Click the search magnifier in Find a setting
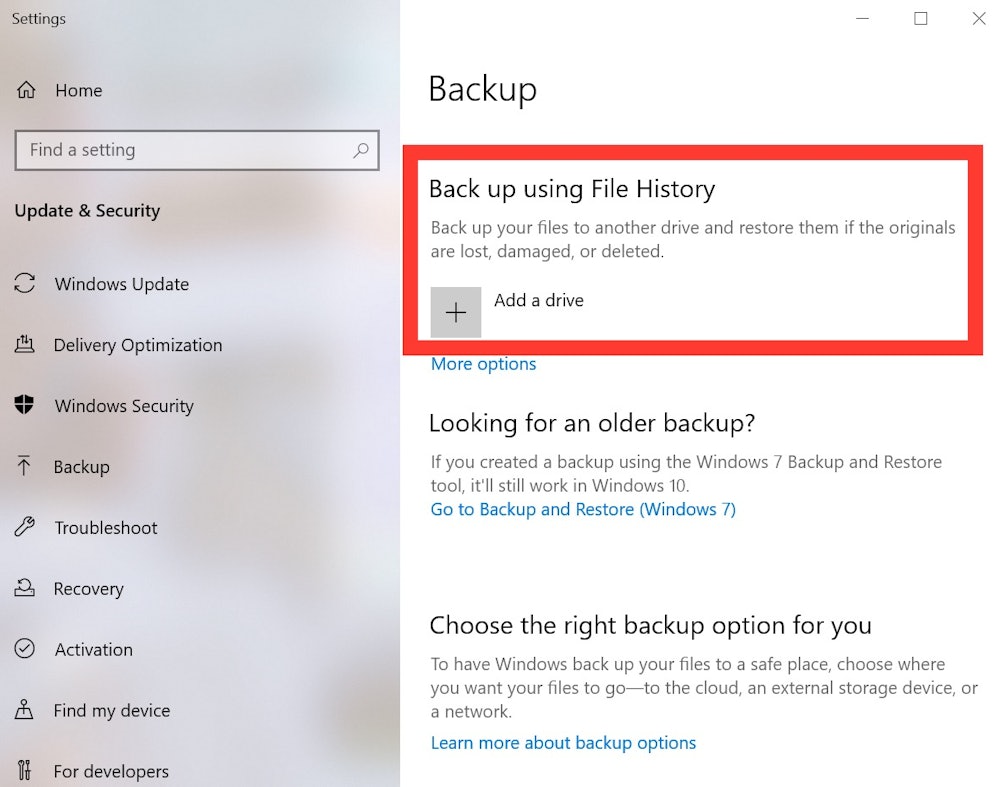The height and width of the screenshot is (787, 1000). tap(360, 150)
